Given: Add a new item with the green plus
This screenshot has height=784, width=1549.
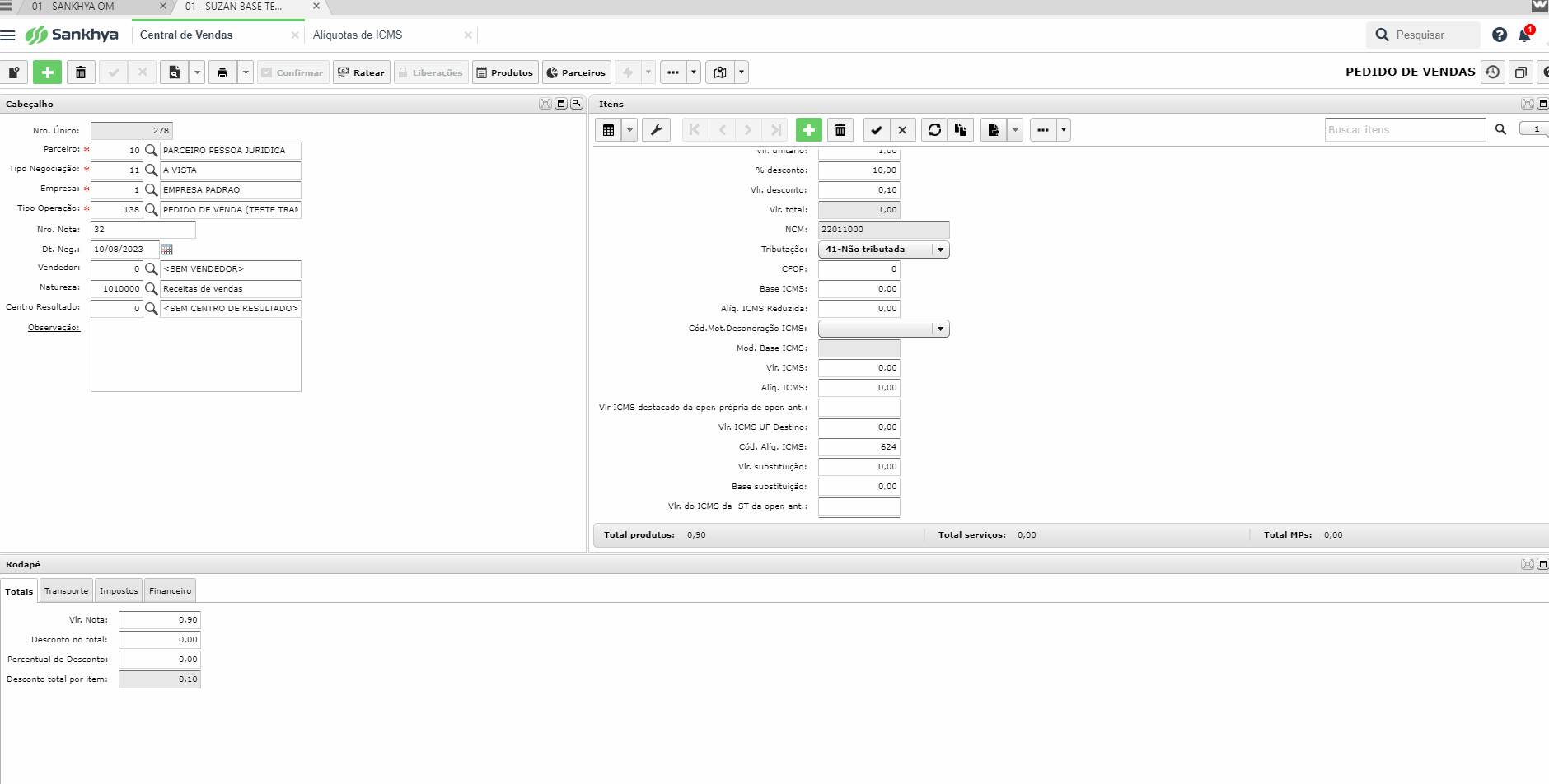Looking at the screenshot, I should (809, 130).
